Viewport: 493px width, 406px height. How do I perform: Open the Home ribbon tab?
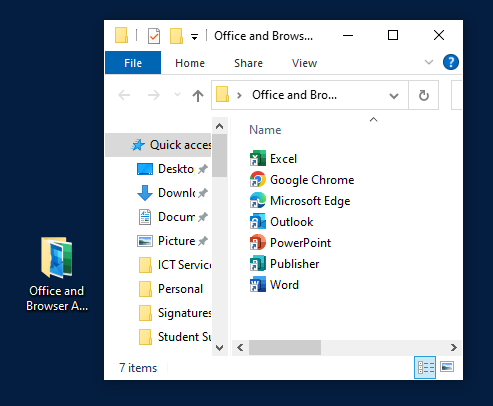(190, 63)
